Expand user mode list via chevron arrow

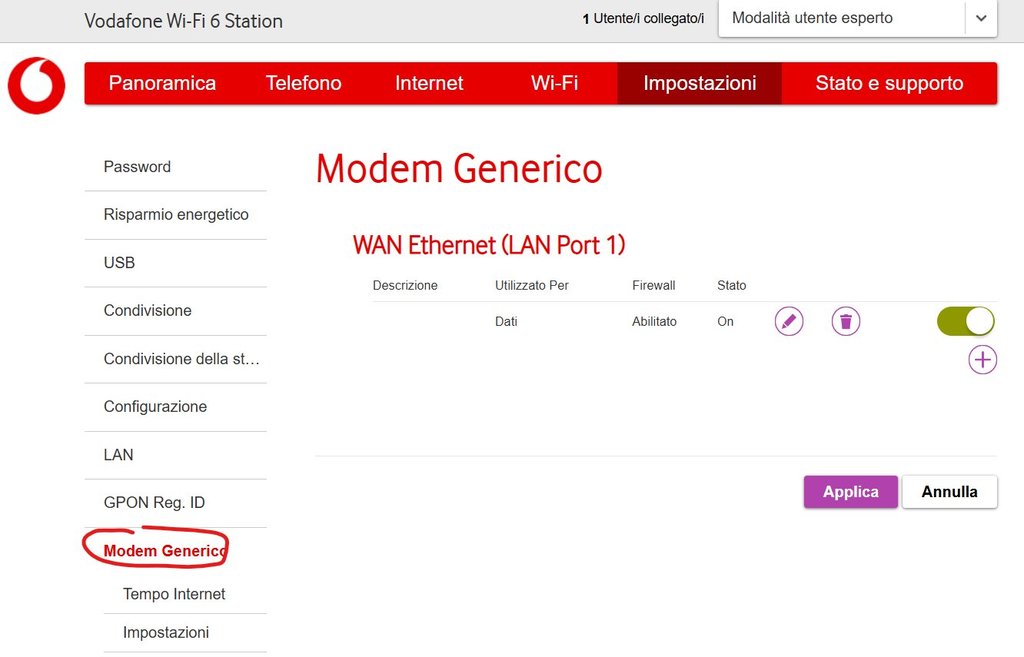(x=981, y=18)
